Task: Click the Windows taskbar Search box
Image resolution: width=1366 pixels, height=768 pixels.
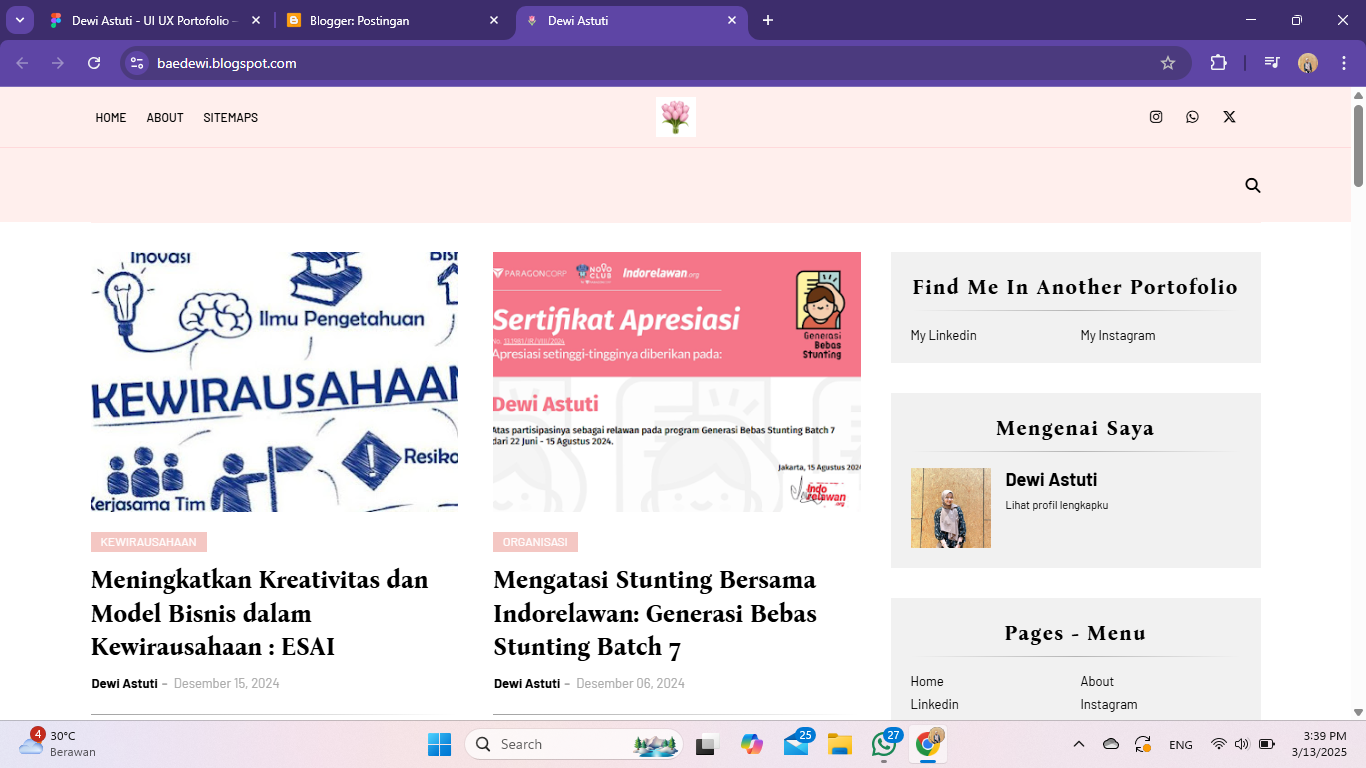Action: (x=574, y=744)
